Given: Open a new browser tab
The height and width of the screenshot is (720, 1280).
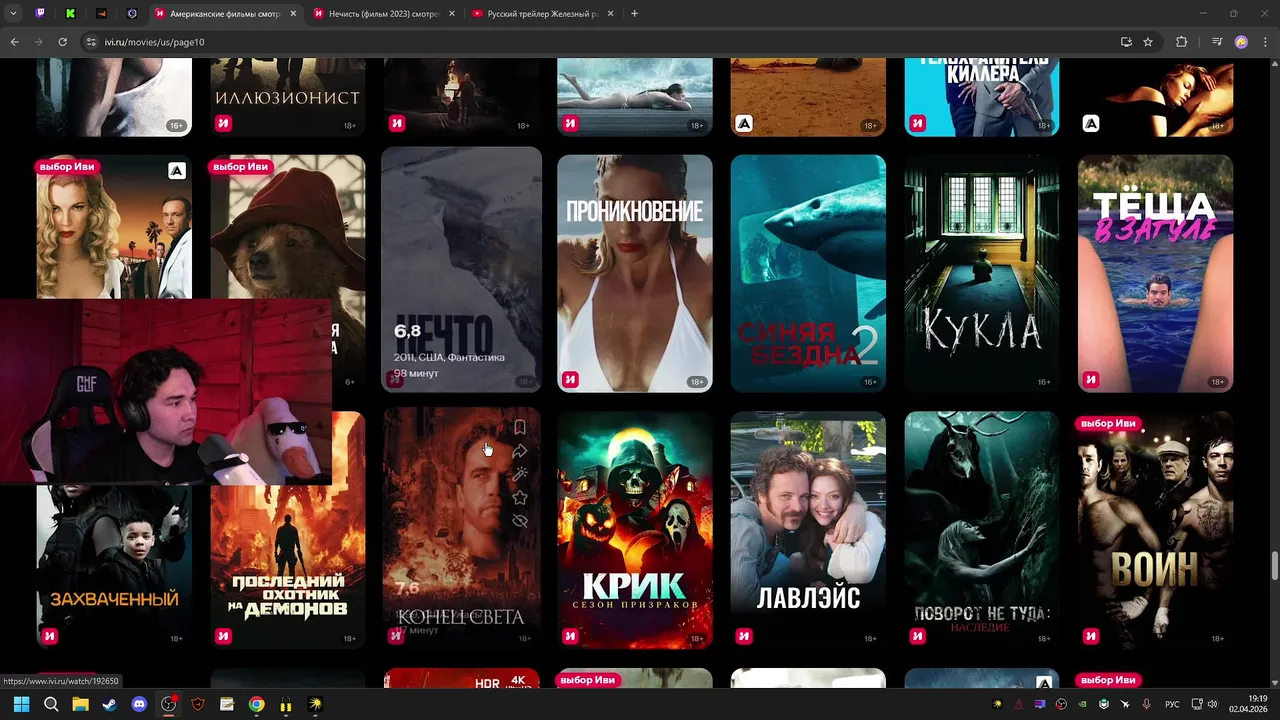Looking at the screenshot, I should [x=634, y=14].
